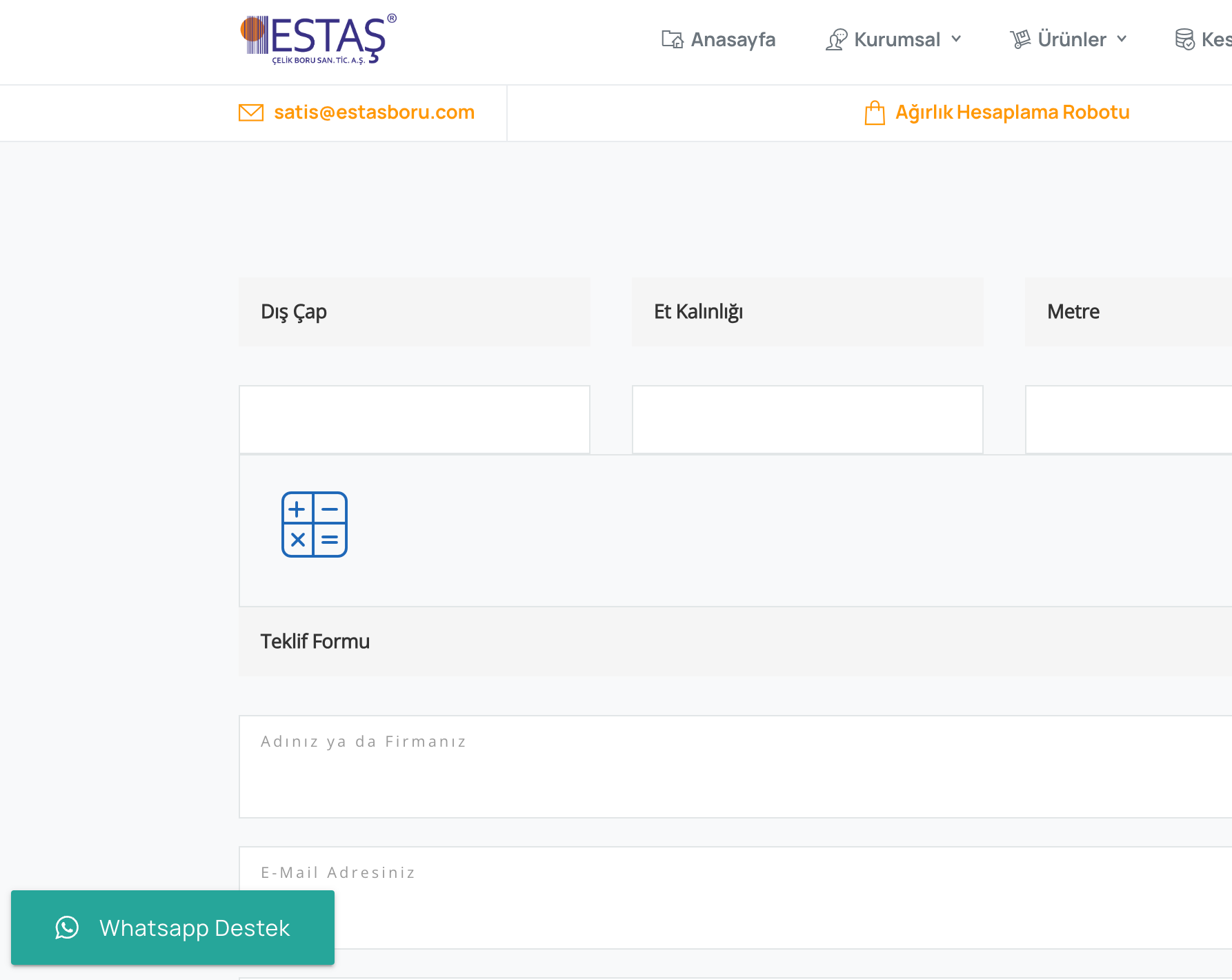Click the Kurumsal head icon
Screen dimensions: 1232x980
[836, 39]
